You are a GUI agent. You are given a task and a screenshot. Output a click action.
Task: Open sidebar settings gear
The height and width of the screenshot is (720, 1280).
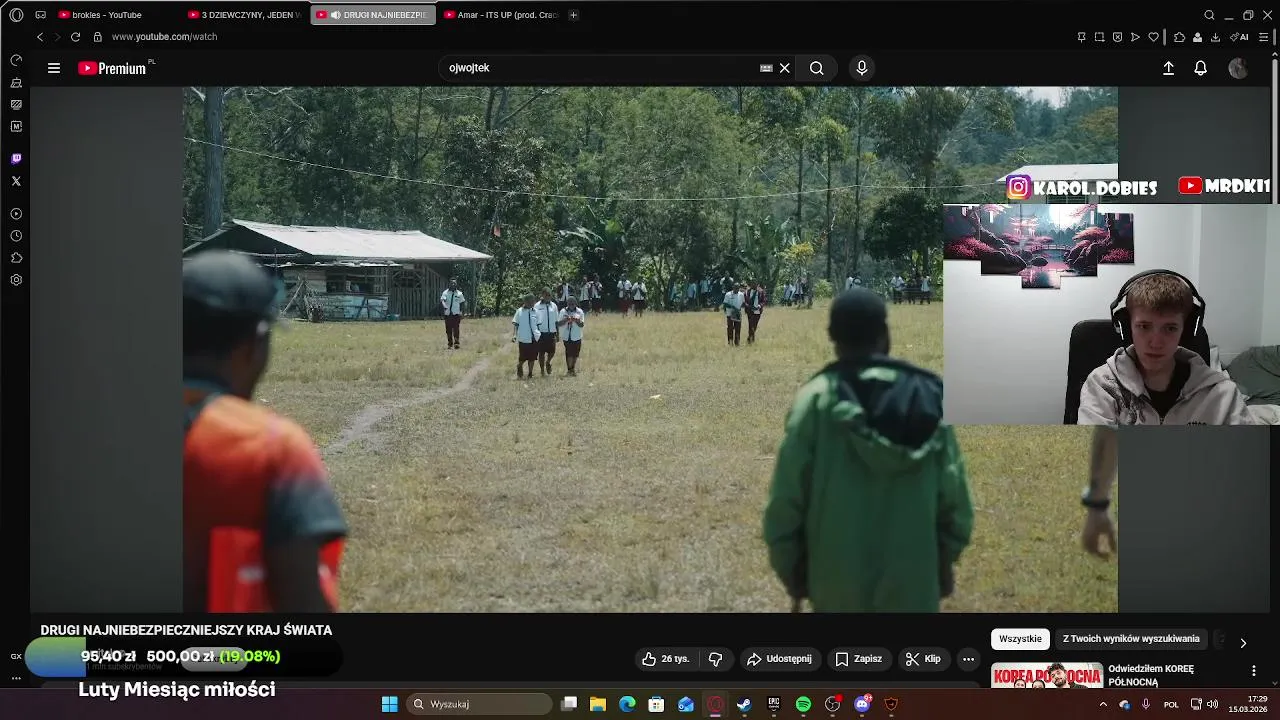point(16,280)
